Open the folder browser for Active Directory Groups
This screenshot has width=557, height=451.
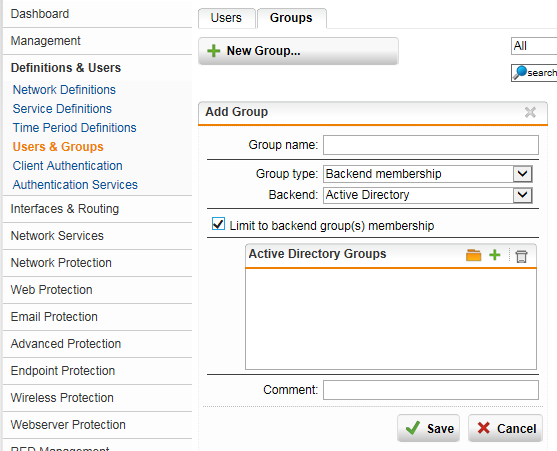point(474,255)
